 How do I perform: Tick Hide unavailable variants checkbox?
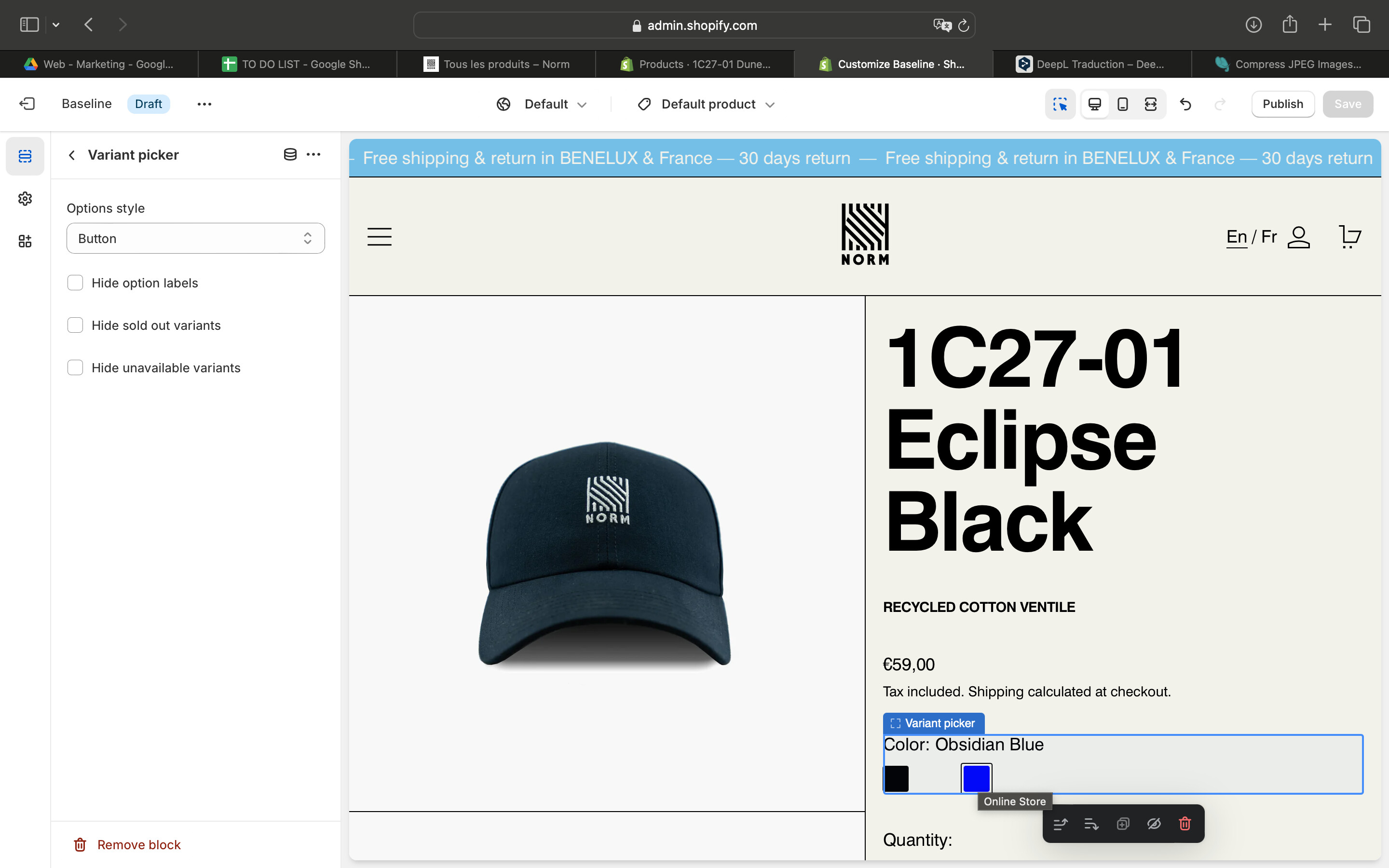pyautogui.click(x=75, y=368)
